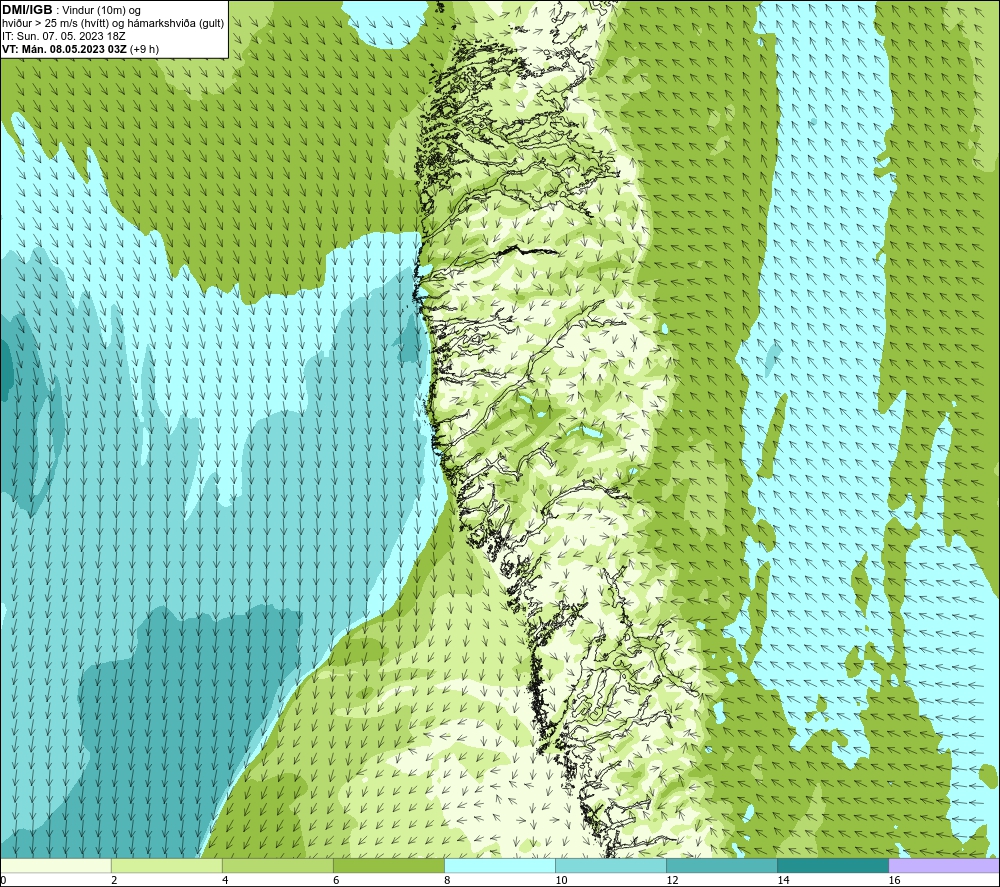
Task: Select the 4–6 m/s green swatch
Action: [x=278, y=865]
